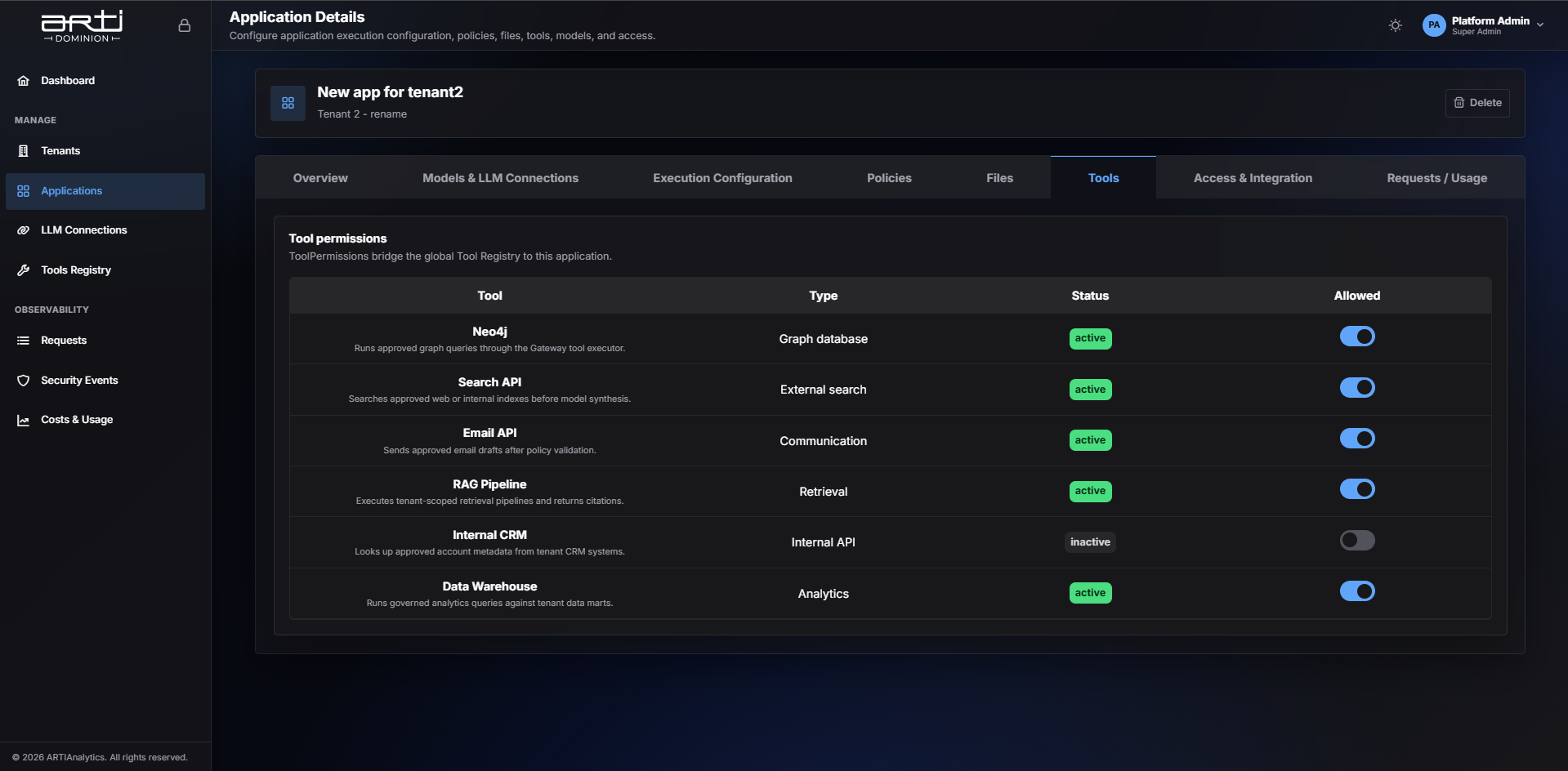This screenshot has width=1568, height=771.
Task: Click the Tenants building icon
Action: tap(24, 150)
